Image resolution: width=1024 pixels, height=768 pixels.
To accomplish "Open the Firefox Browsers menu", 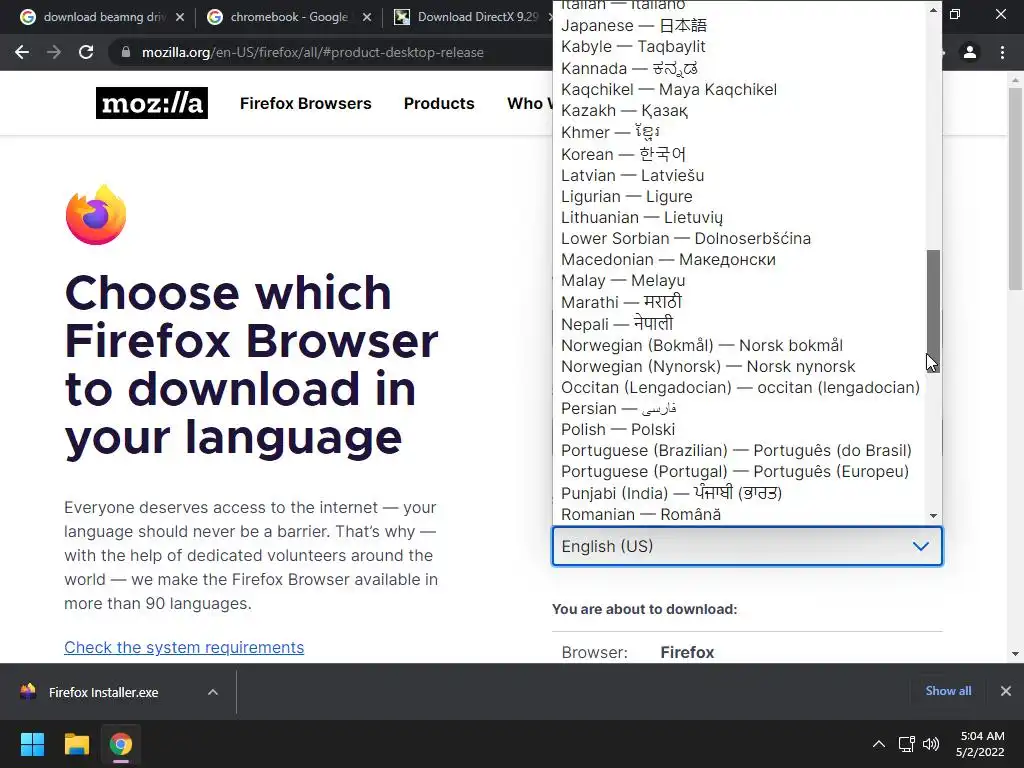I will [x=306, y=103].
